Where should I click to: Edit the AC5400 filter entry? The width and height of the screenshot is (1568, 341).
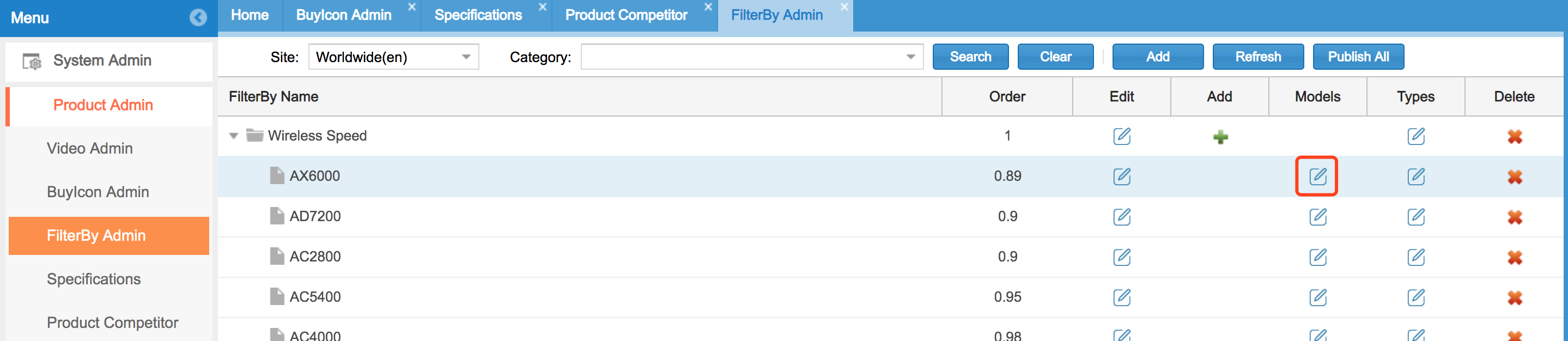[1121, 298]
